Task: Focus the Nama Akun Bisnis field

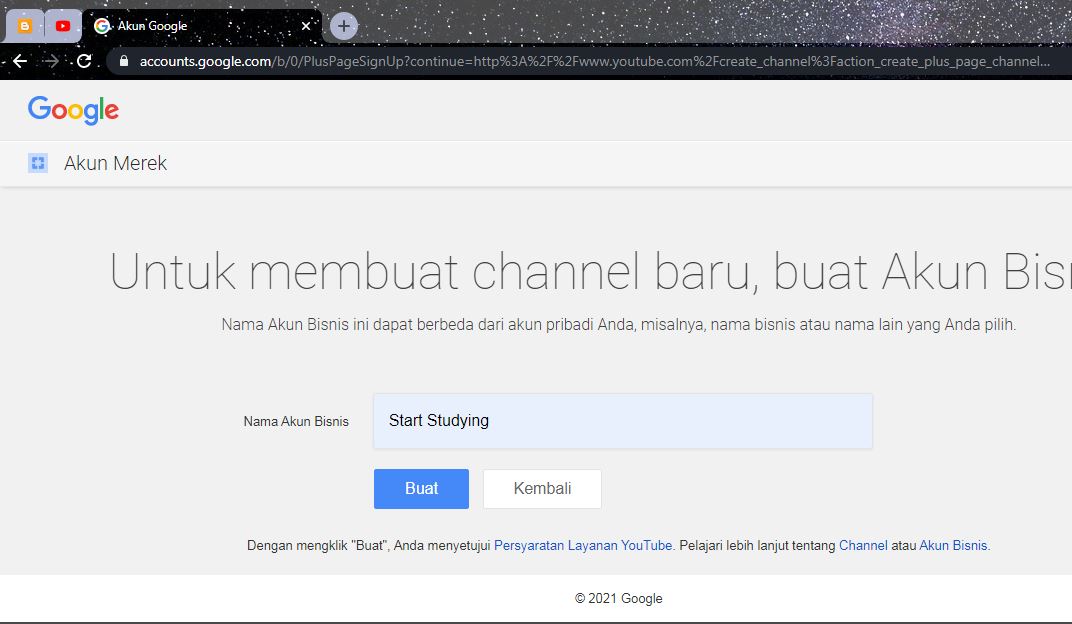Action: (623, 421)
